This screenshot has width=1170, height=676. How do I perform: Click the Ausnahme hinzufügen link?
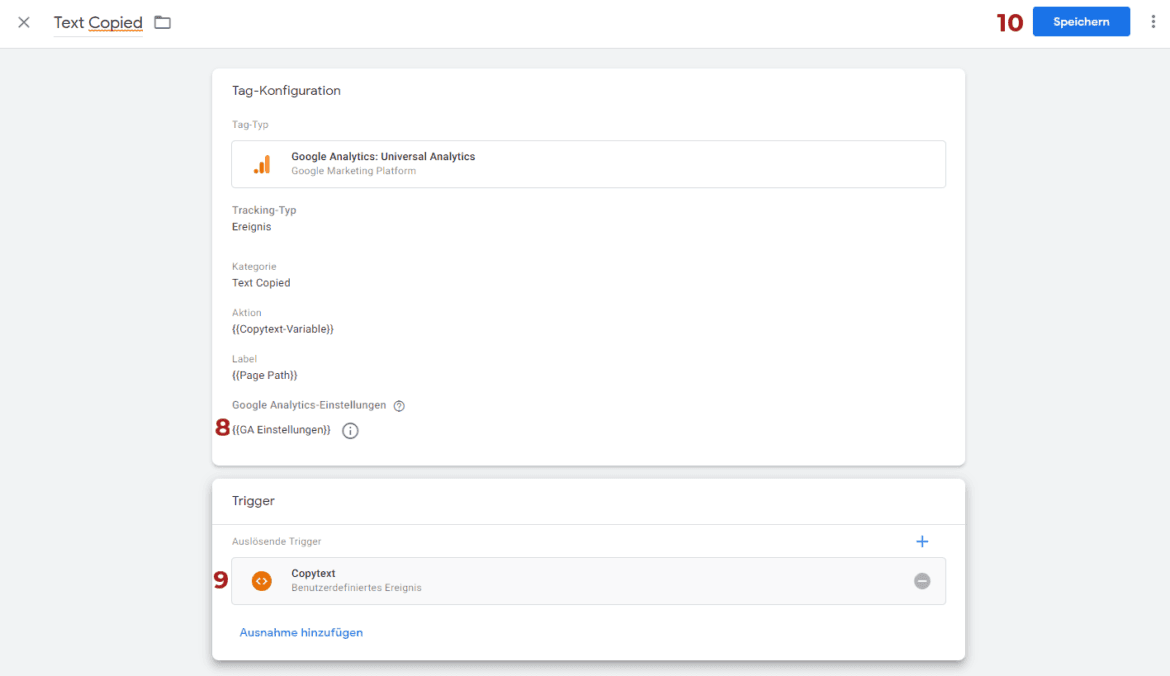pyautogui.click(x=301, y=632)
